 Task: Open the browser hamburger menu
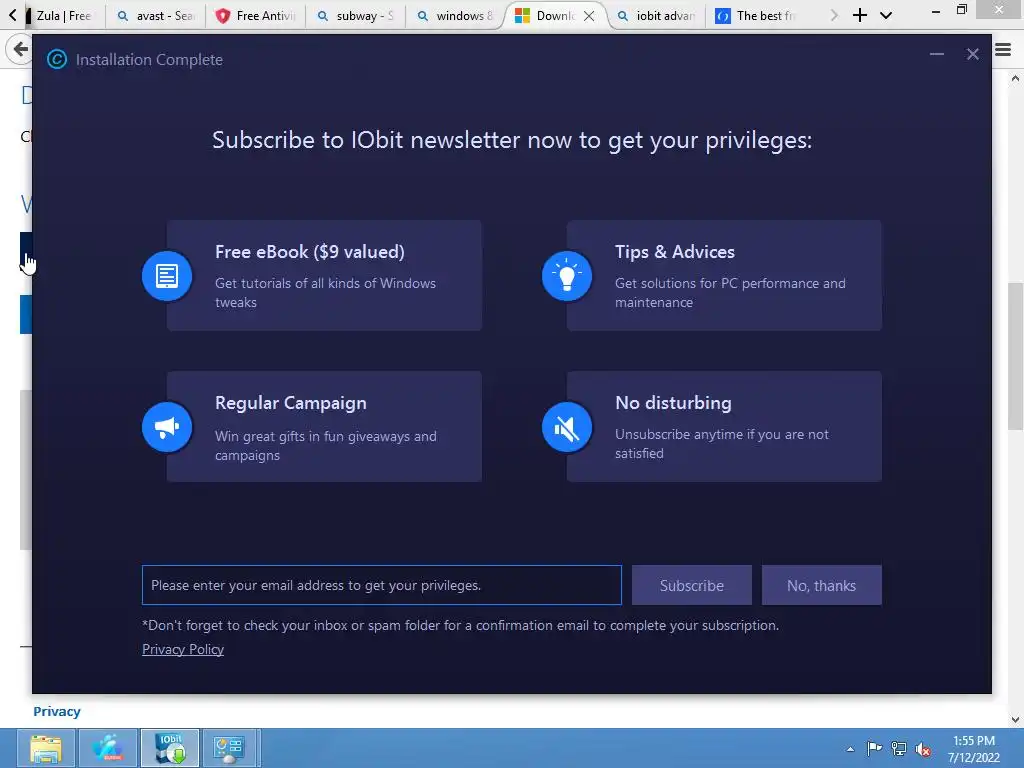1003,49
